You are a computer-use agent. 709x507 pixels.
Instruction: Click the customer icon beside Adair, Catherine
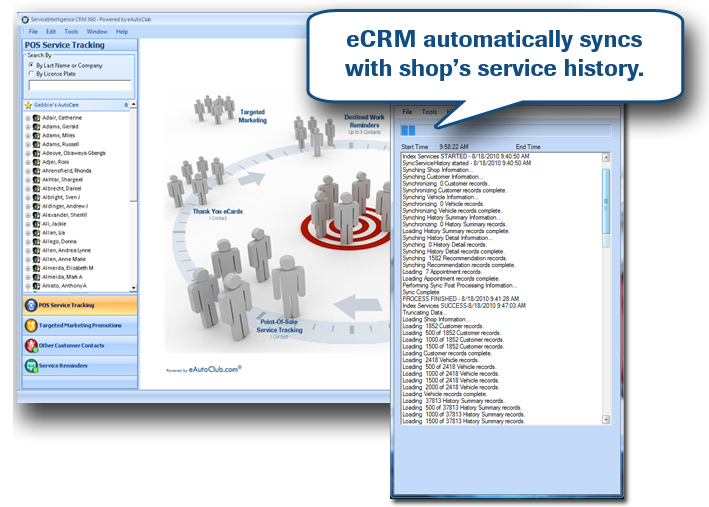[x=37, y=118]
